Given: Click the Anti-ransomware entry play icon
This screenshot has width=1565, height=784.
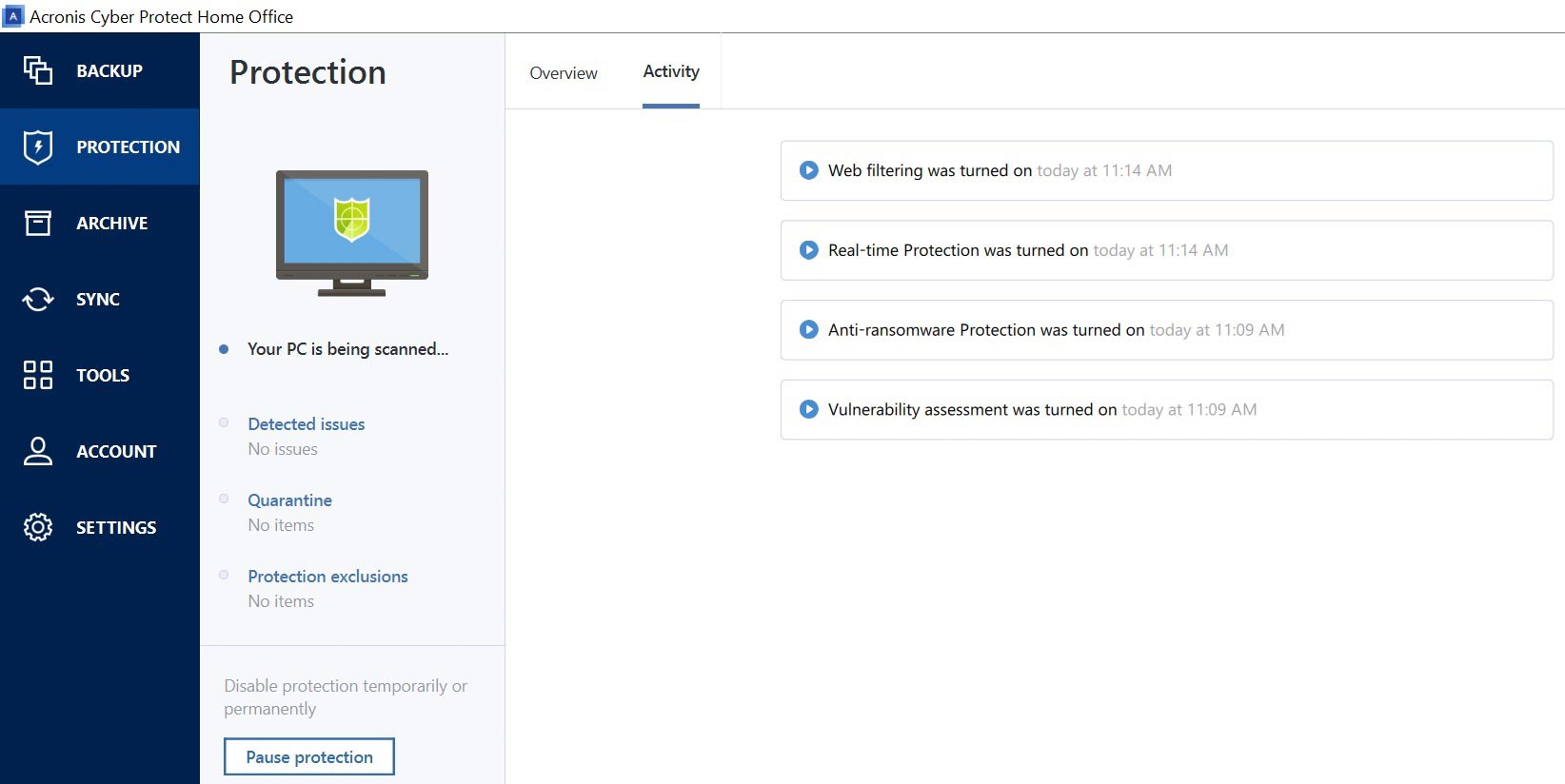Looking at the screenshot, I should [808, 330].
